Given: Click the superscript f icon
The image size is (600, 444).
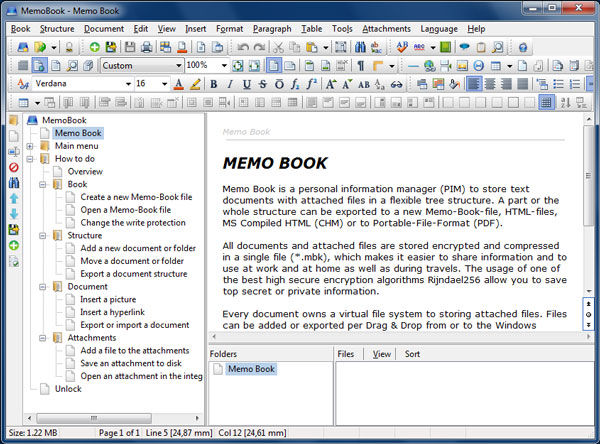Looking at the screenshot, I should (311, 84).
